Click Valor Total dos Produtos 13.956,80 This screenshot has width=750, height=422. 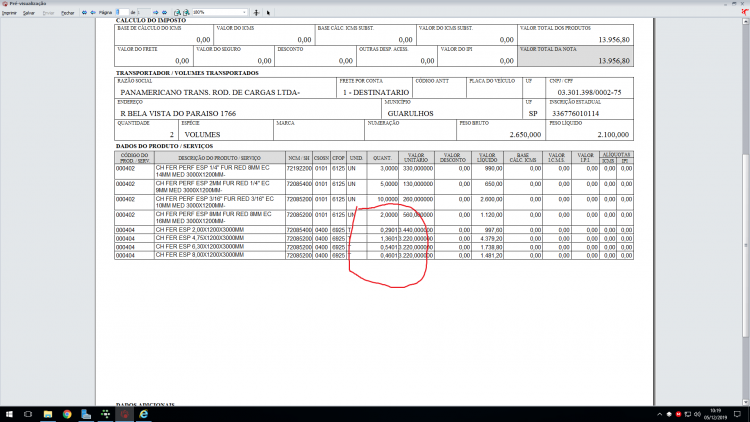coord(614,40)
